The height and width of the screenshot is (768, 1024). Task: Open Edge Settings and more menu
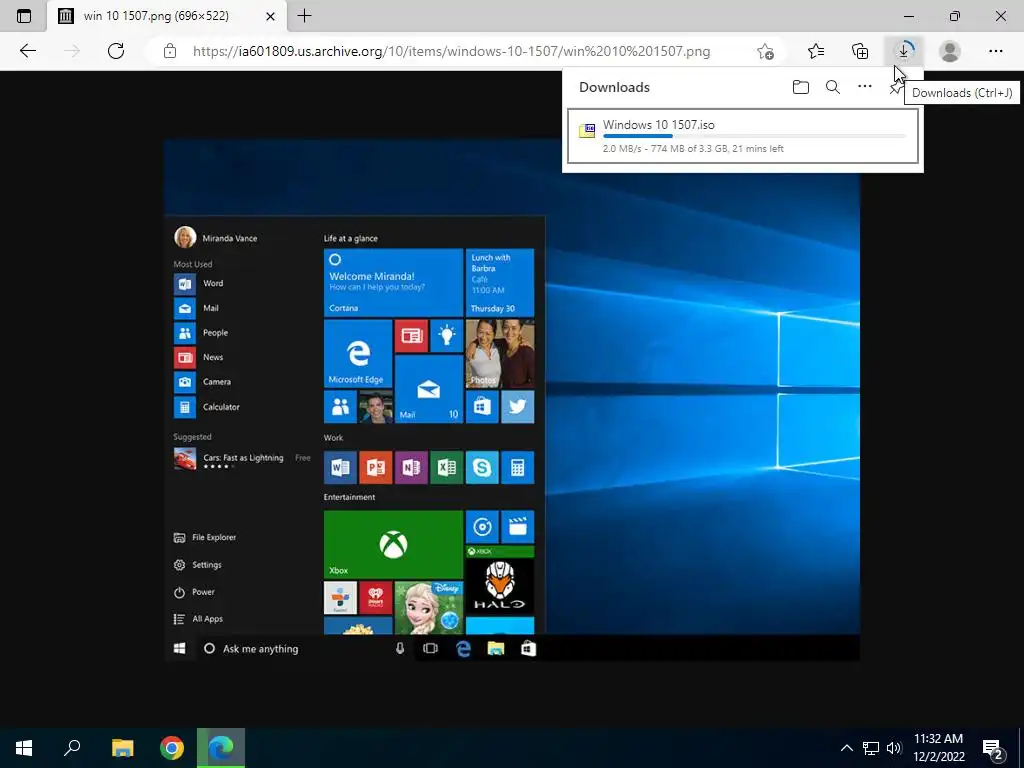point(995,51)
